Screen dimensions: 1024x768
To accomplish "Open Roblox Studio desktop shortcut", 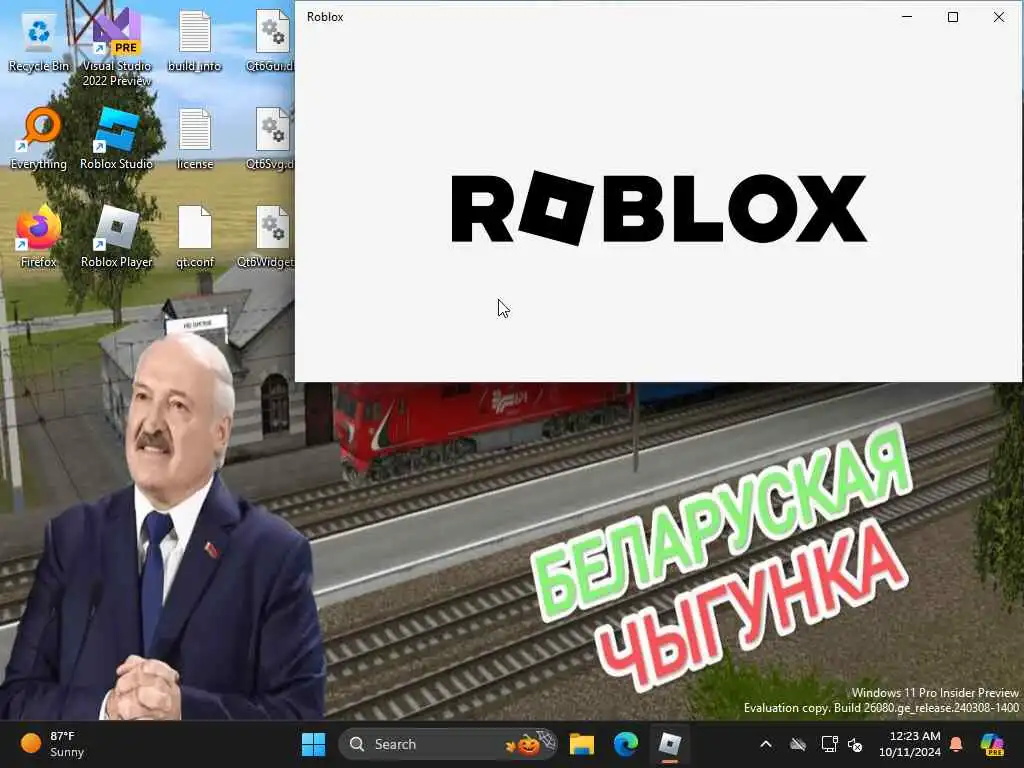I will click(x=117, y=138).
